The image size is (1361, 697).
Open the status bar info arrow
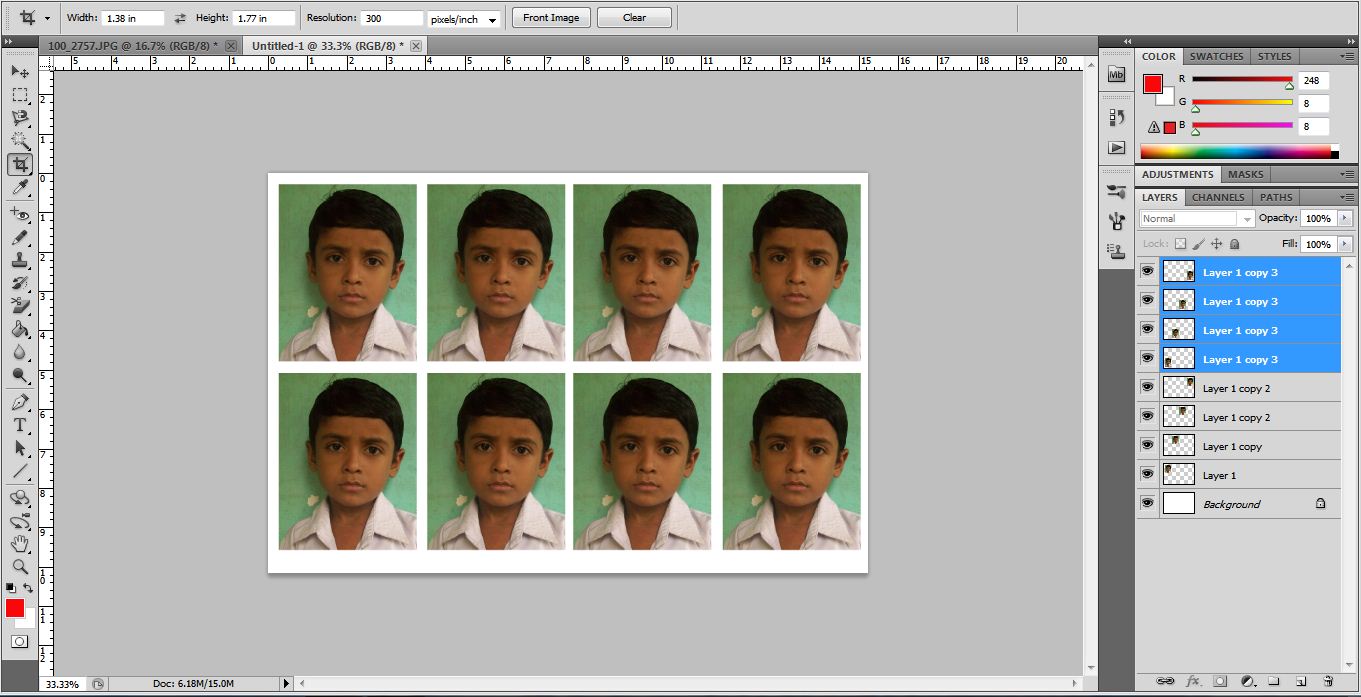[286, 683]
